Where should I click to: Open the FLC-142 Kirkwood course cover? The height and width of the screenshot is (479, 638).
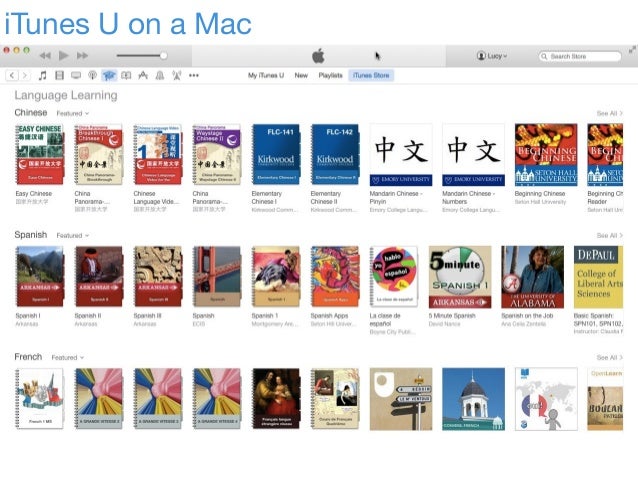[334, 154]
